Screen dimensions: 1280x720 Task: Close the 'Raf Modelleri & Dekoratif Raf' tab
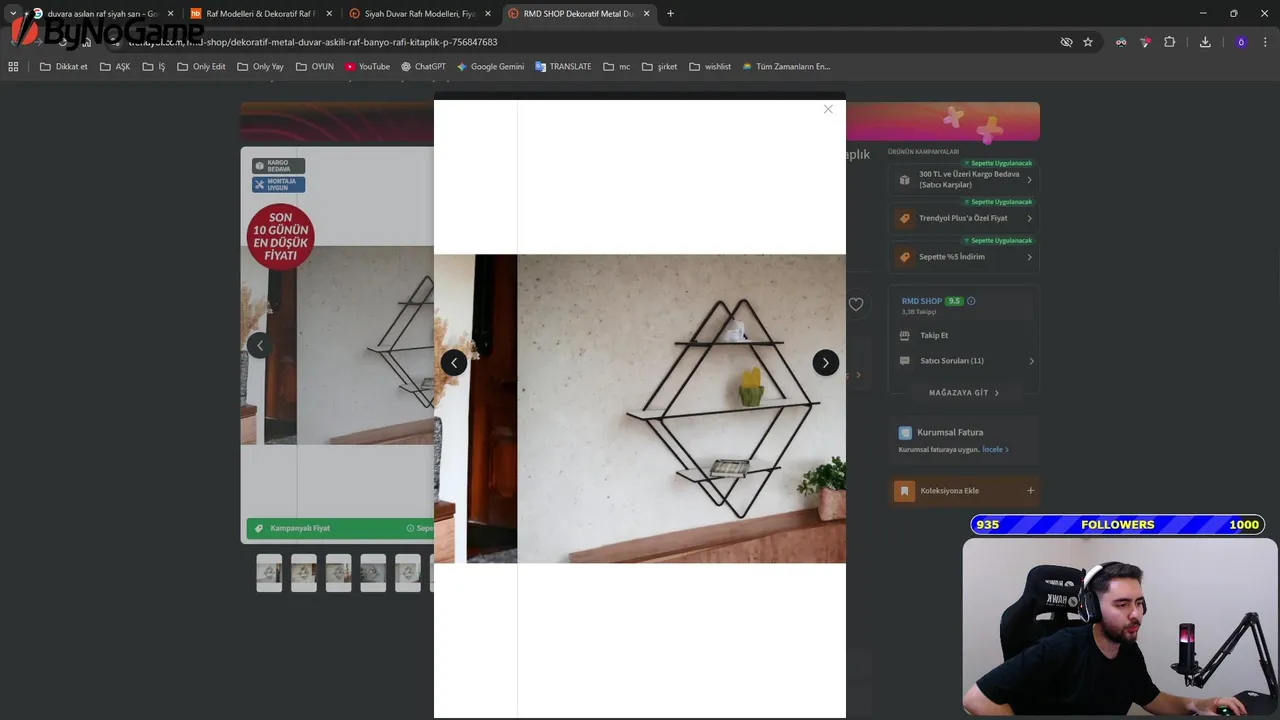(329, 14)
